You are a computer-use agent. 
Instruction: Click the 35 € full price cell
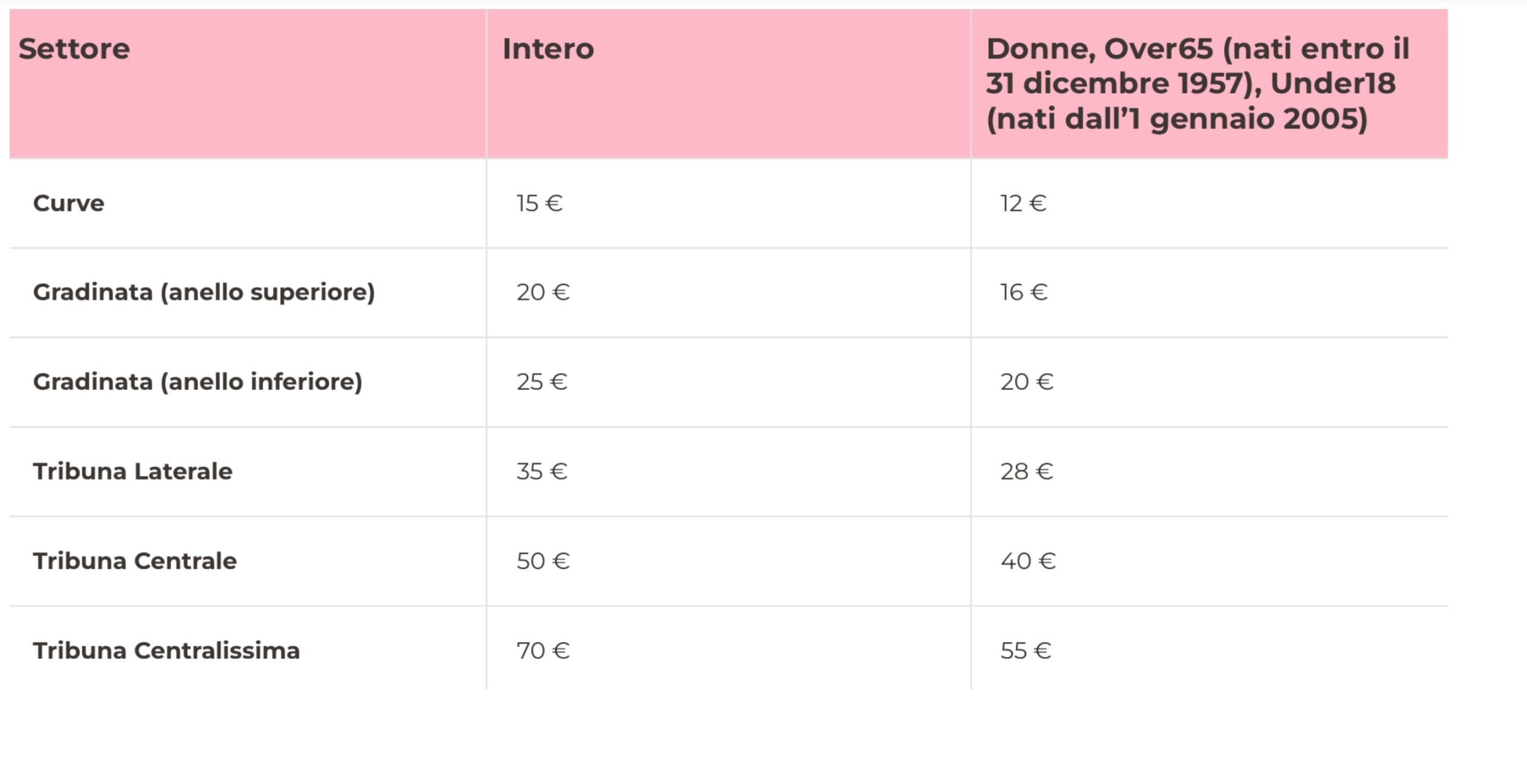click(542, 471)
